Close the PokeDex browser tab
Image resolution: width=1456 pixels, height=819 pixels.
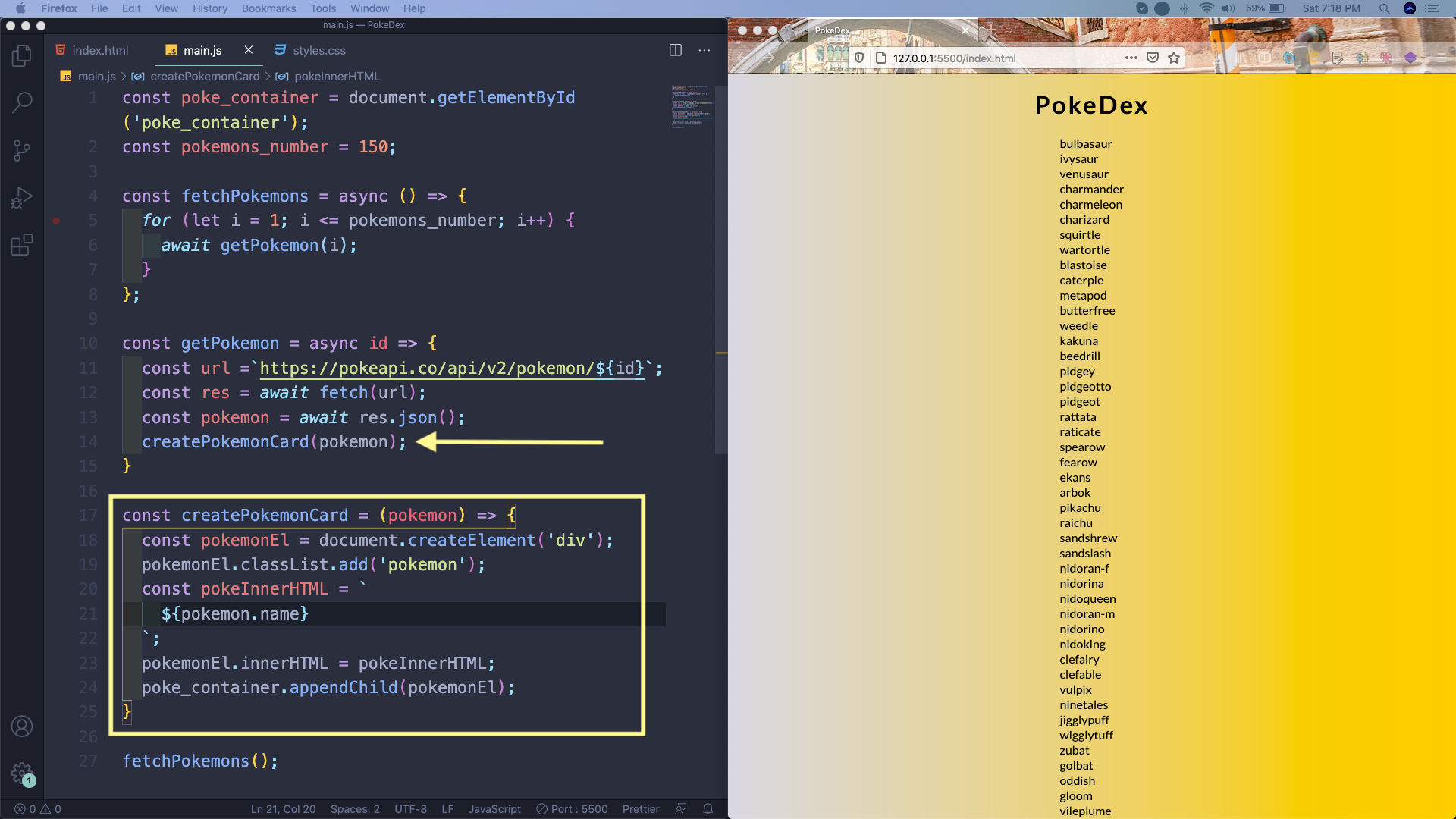(x=965, y=30)
